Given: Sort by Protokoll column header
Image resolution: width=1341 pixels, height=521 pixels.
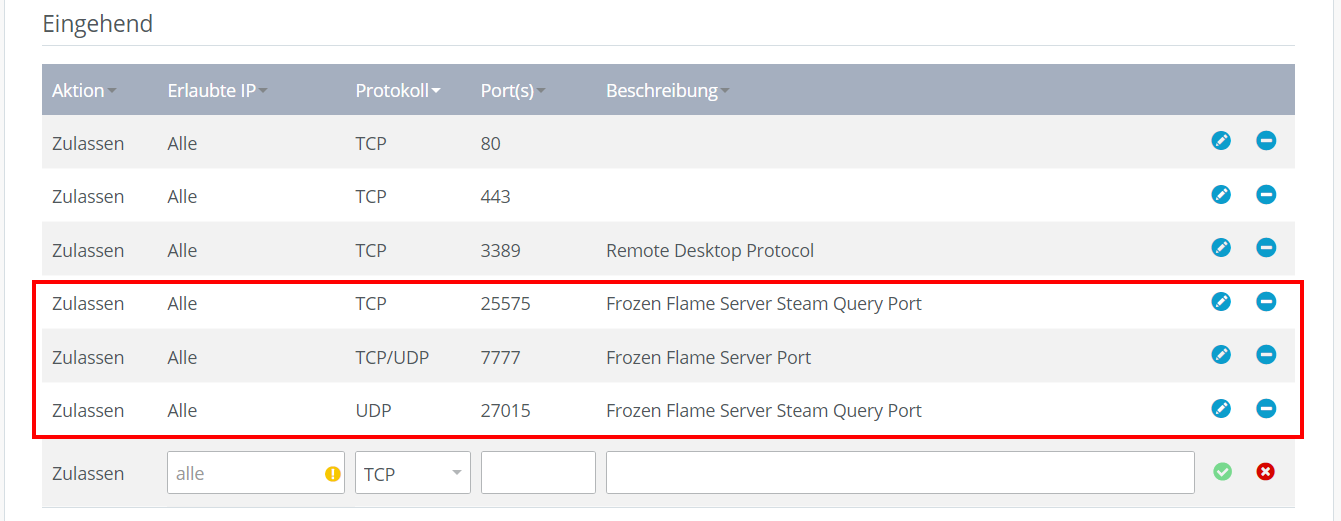Looking at the screenshot, I should 398,91.
